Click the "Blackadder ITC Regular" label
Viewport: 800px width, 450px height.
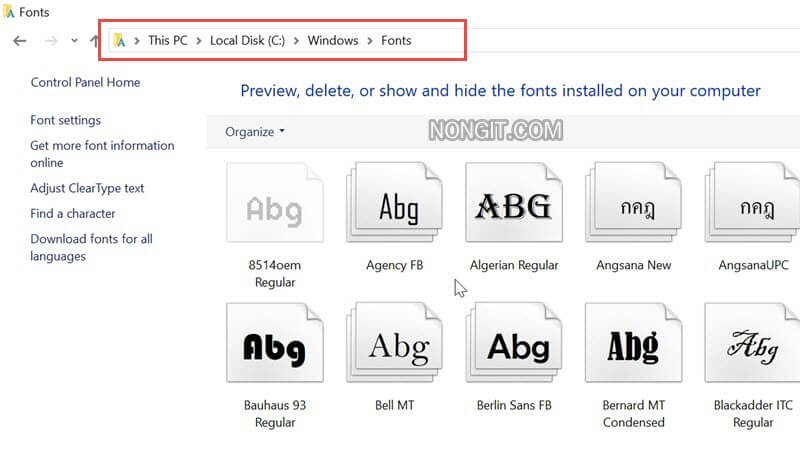753,414
